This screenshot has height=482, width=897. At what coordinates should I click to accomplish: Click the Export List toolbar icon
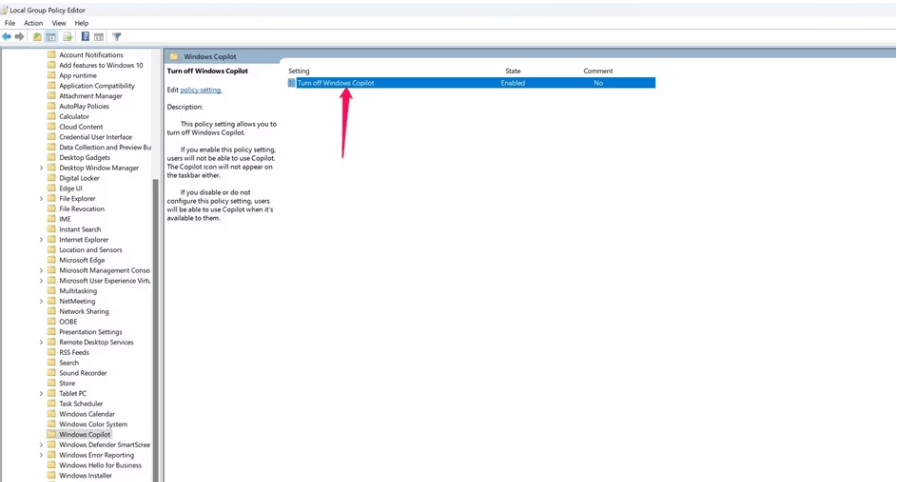[68, 37]
